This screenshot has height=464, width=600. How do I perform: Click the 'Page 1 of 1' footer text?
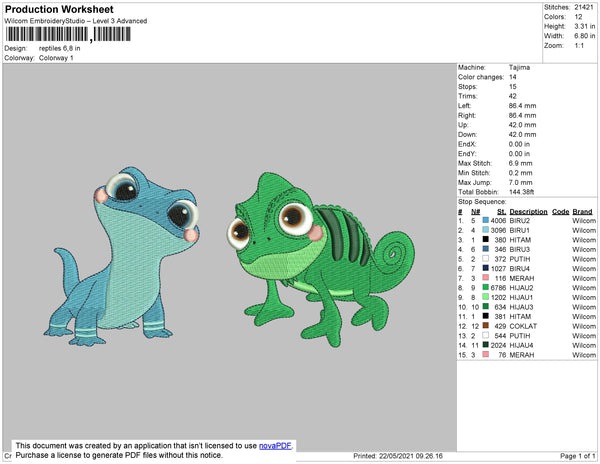pos(577,456)
